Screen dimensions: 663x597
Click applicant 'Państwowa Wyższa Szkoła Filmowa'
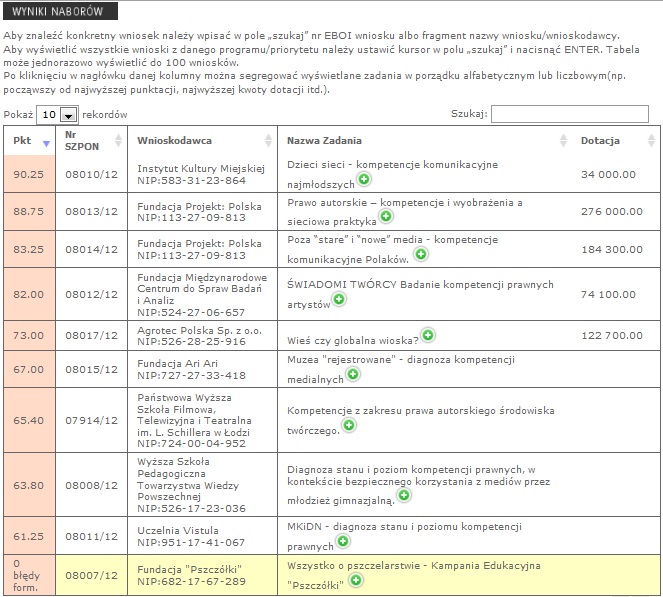pos(184,403)
